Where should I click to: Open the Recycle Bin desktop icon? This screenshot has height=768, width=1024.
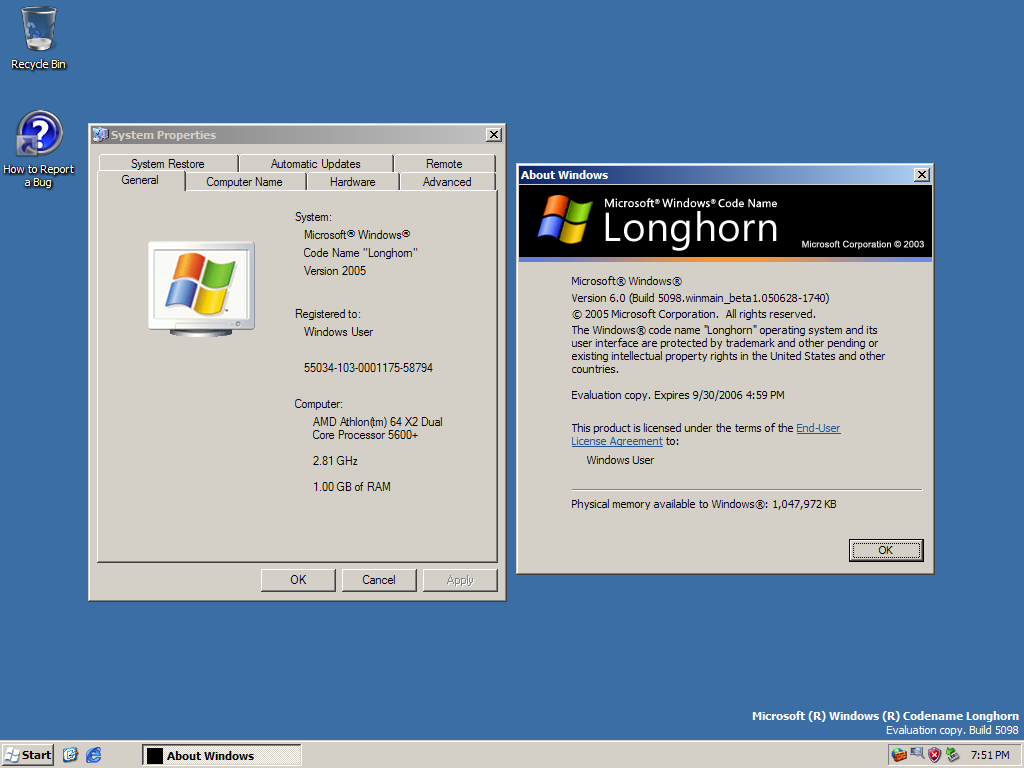click(38, 38)
